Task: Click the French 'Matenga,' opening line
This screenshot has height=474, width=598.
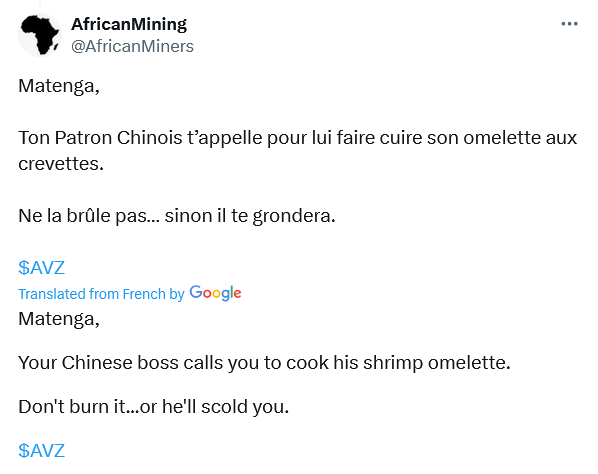Action: (59, 86)
